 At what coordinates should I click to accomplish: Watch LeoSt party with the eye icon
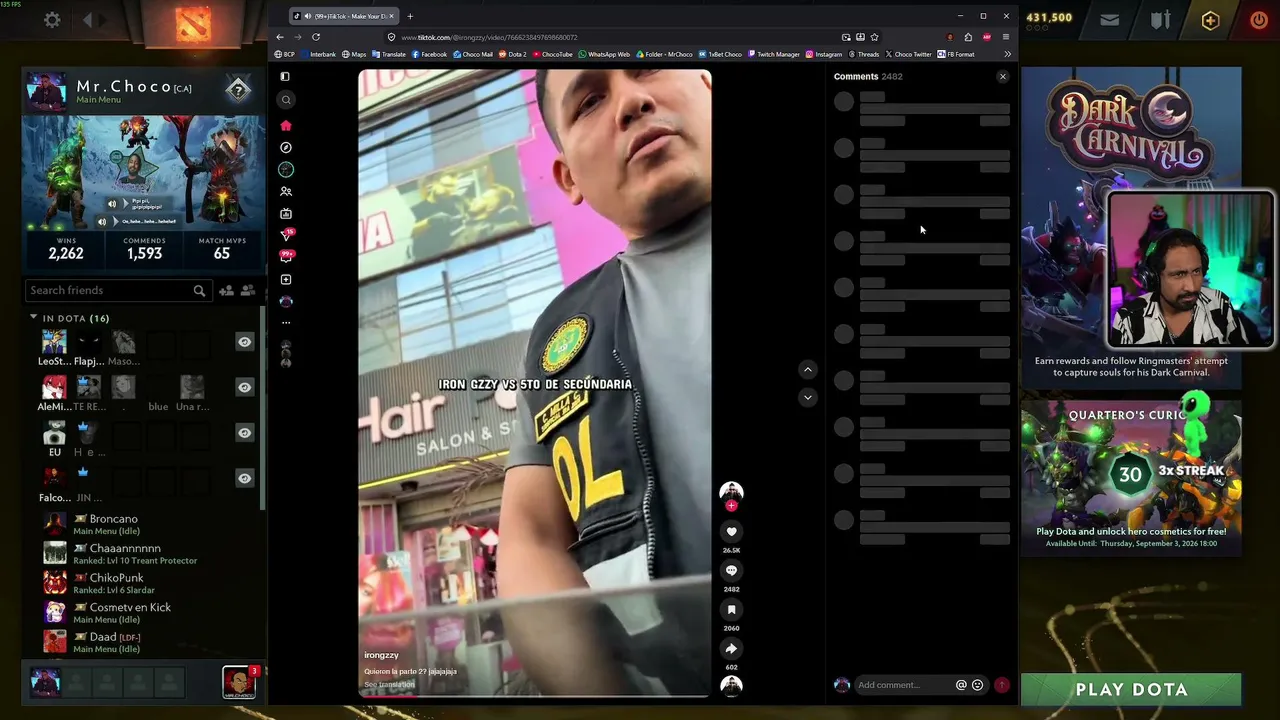[x=244, y=342]
